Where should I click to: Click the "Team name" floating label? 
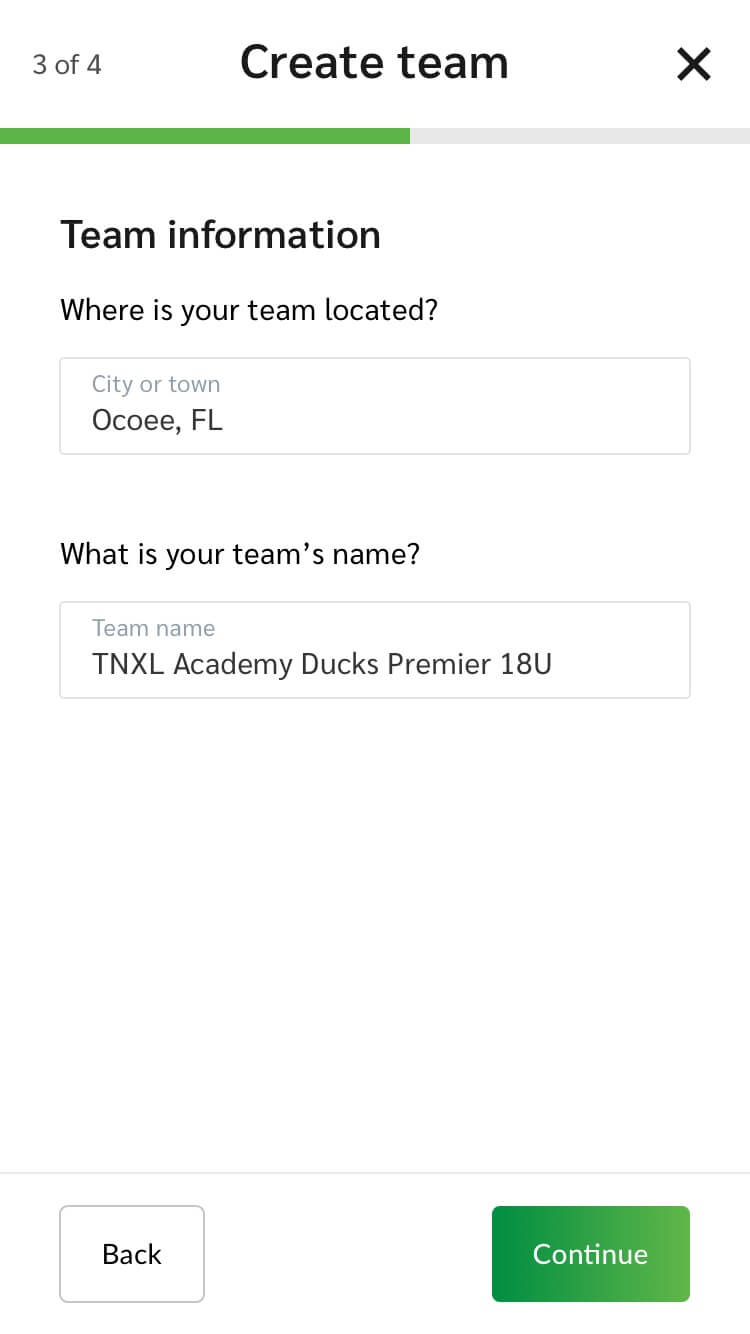[153, 628]
